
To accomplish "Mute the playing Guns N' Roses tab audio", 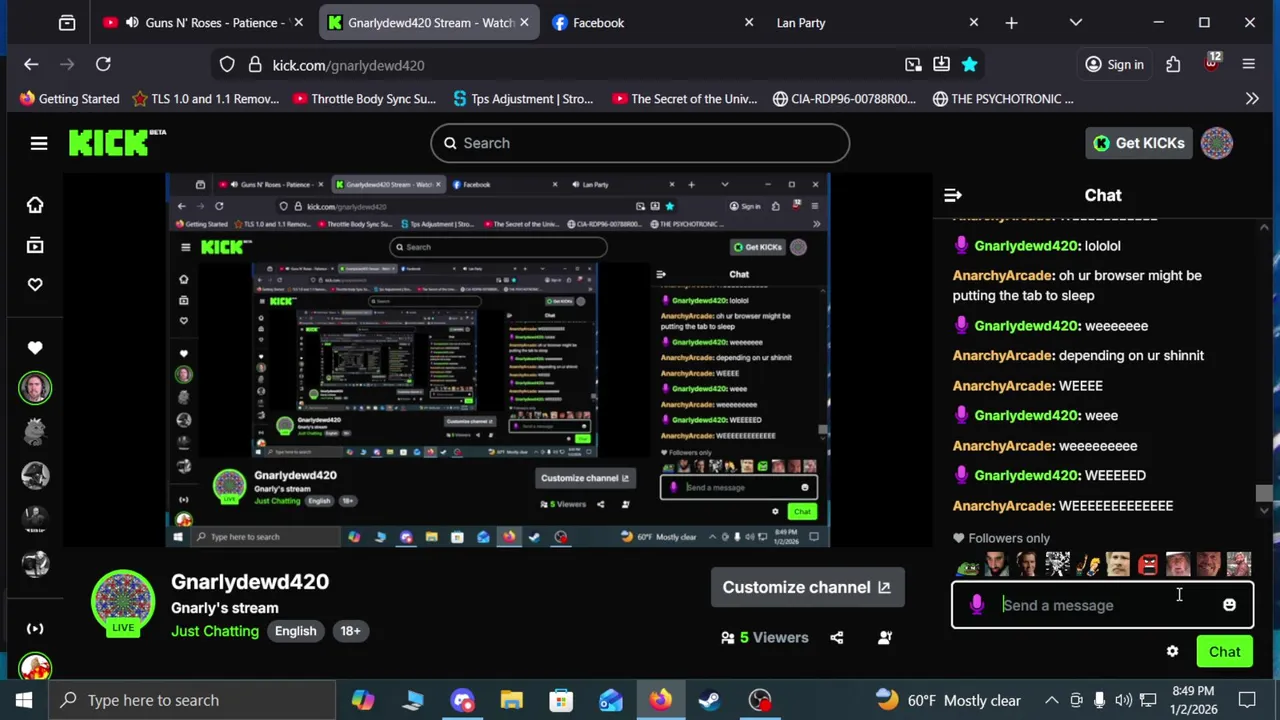I will click(x=132, y=22).
